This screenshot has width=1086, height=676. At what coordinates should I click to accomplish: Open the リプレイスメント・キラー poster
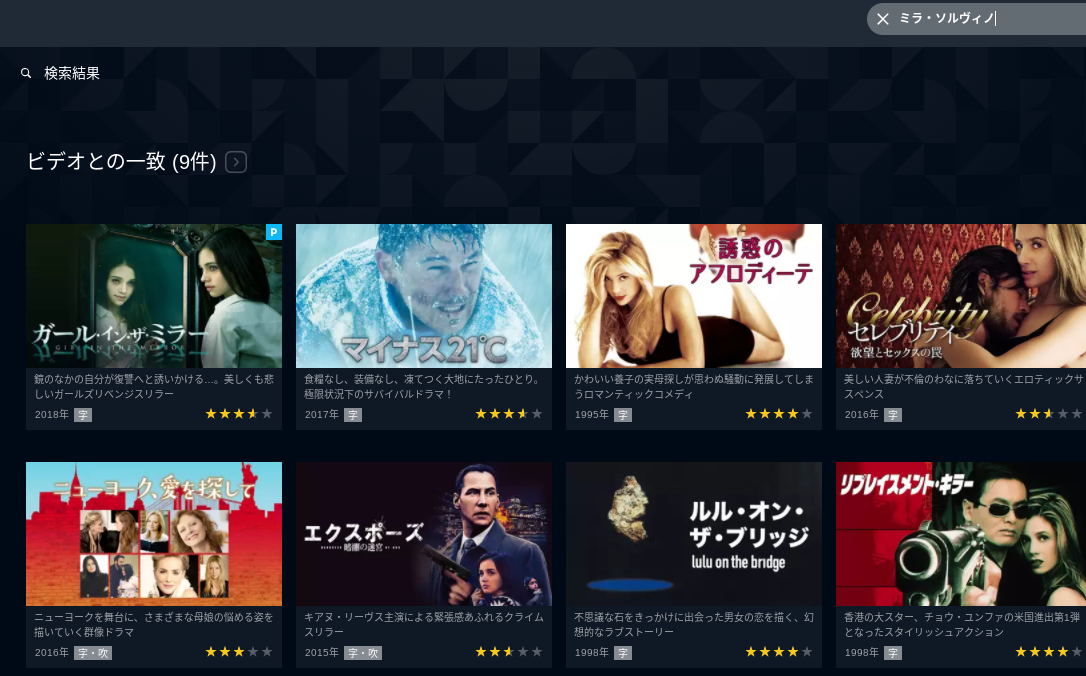click(x=961, y=534)
